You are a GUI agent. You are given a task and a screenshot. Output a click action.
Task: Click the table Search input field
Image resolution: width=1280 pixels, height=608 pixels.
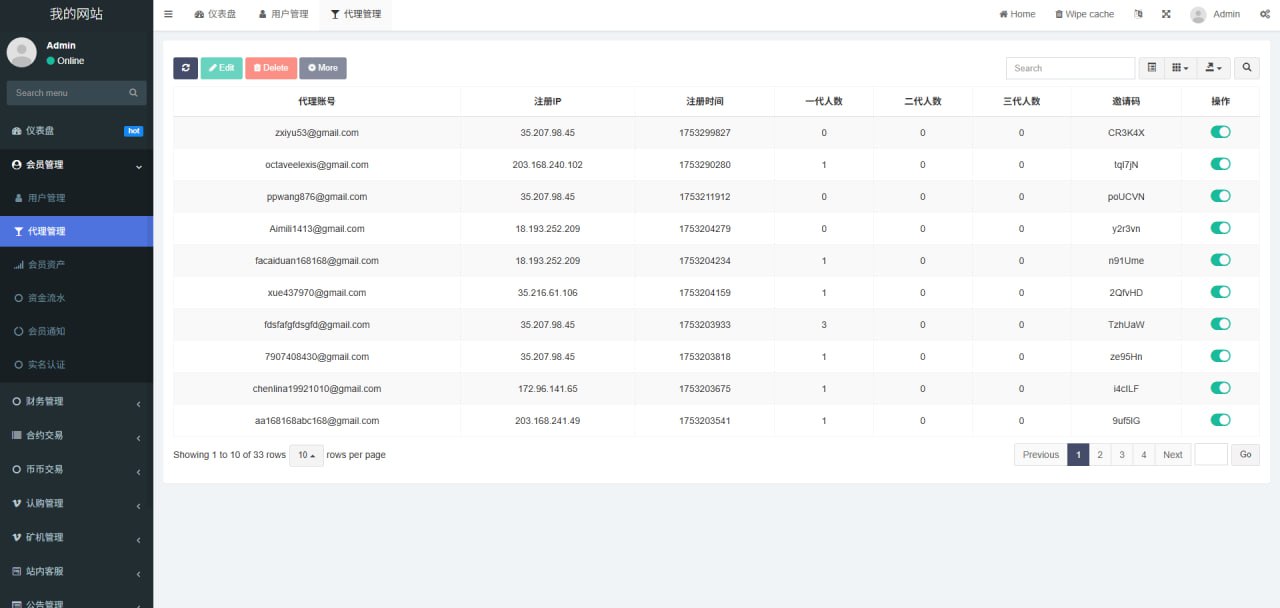1070,68
